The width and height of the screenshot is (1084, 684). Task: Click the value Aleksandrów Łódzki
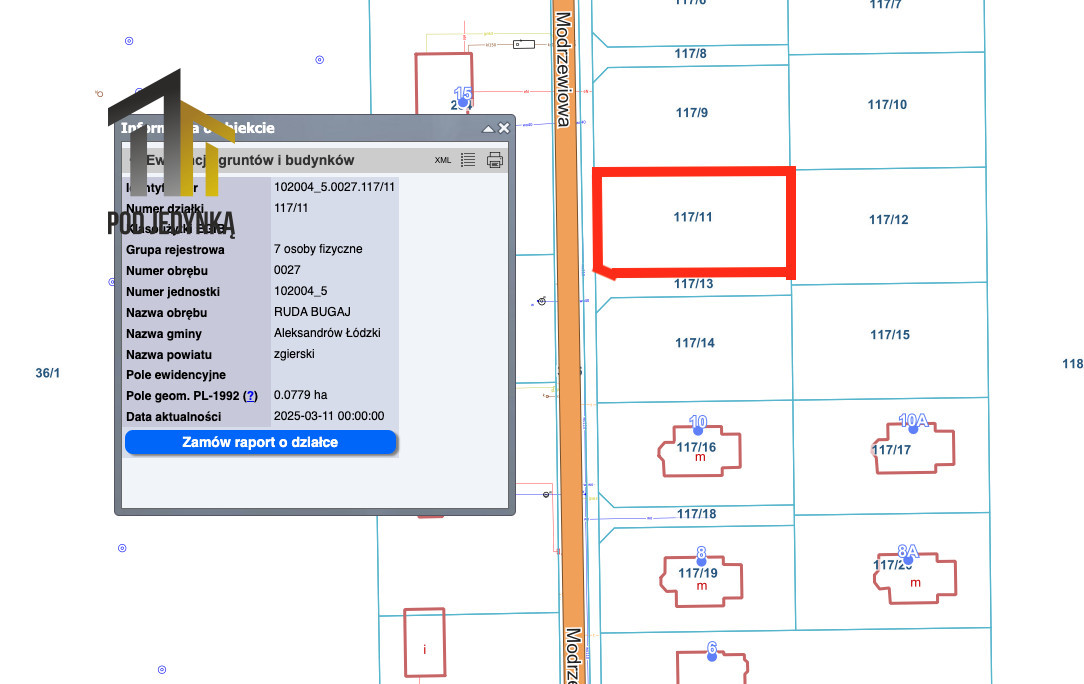pyautogui.click(x=327, y=333)
